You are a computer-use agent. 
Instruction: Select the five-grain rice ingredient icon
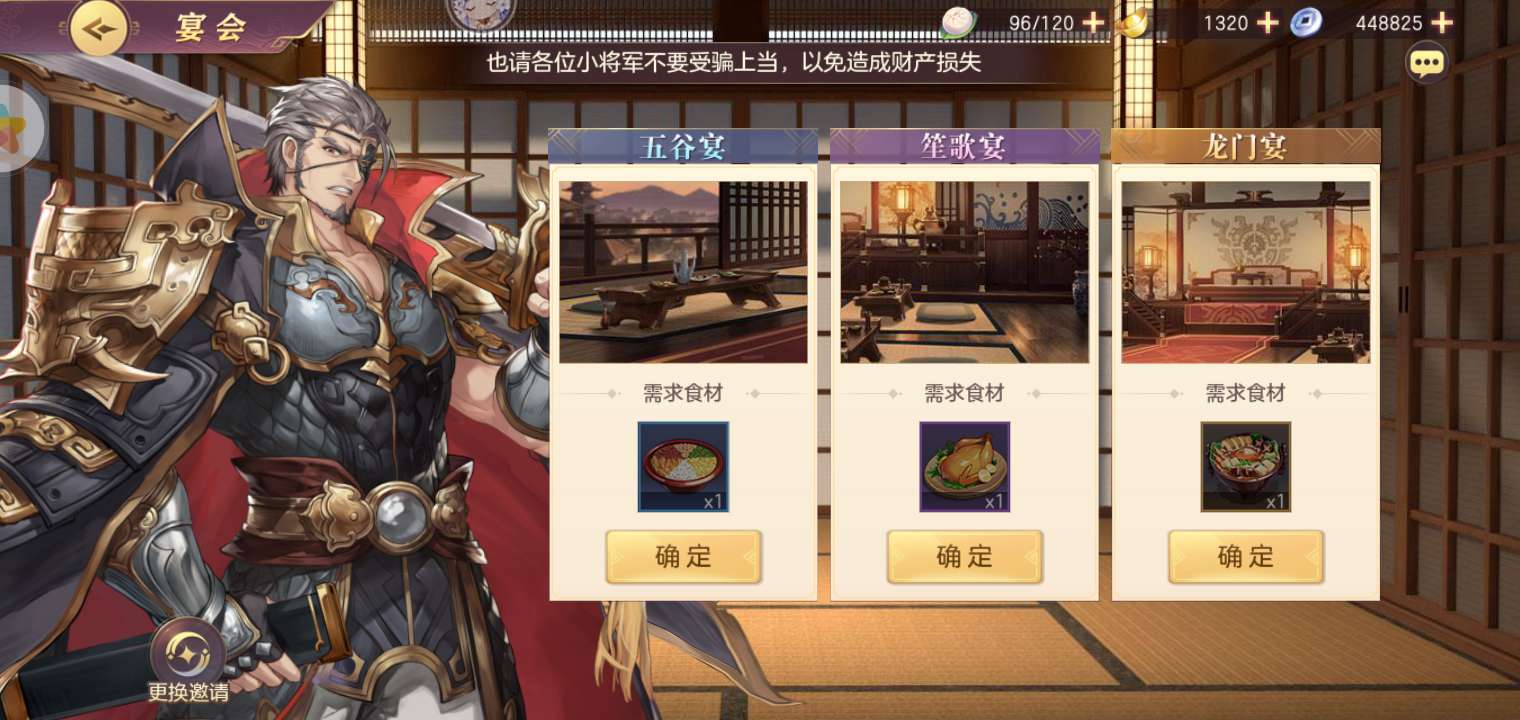[x=683, y=467]
